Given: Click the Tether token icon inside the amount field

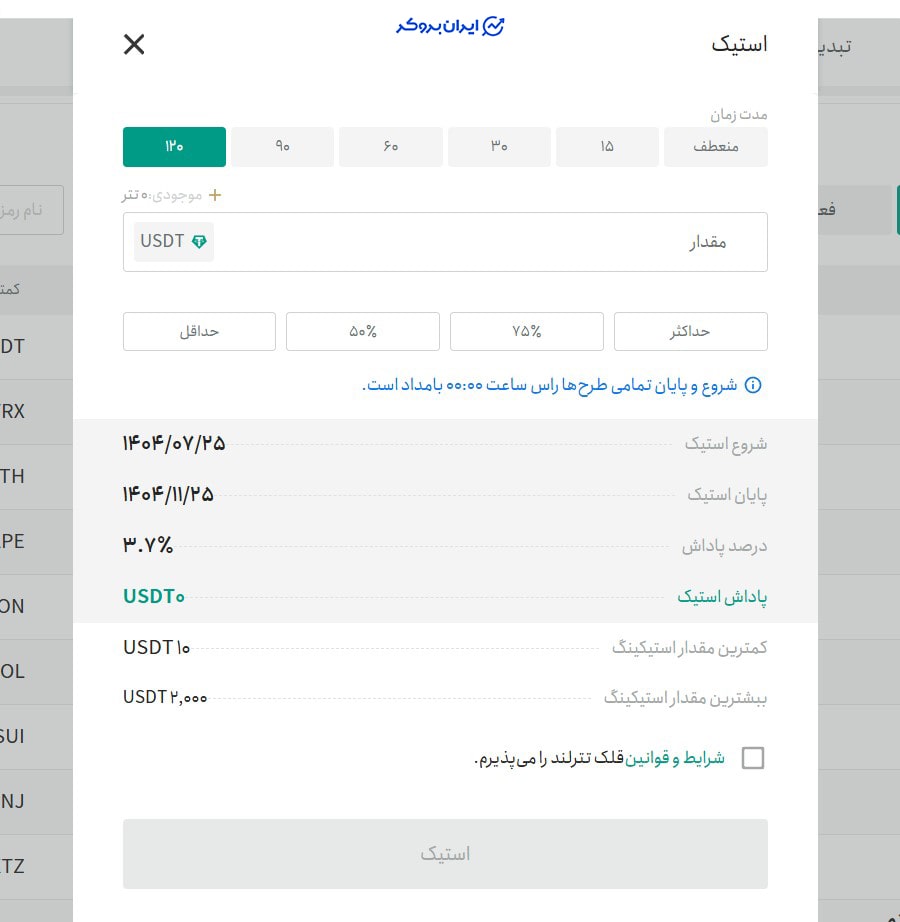Looking at the screenshot, I should (x=200, y=241).
